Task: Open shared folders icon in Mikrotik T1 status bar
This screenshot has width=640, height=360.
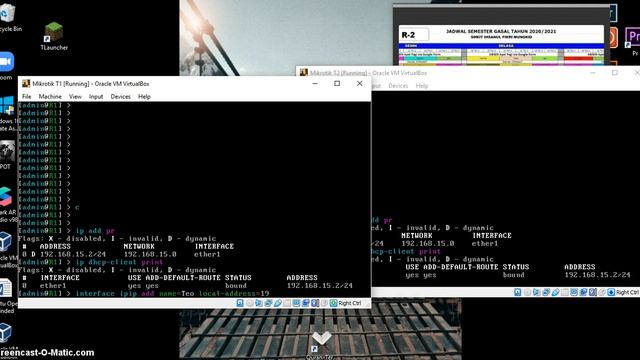Action: tap(287, 303)
